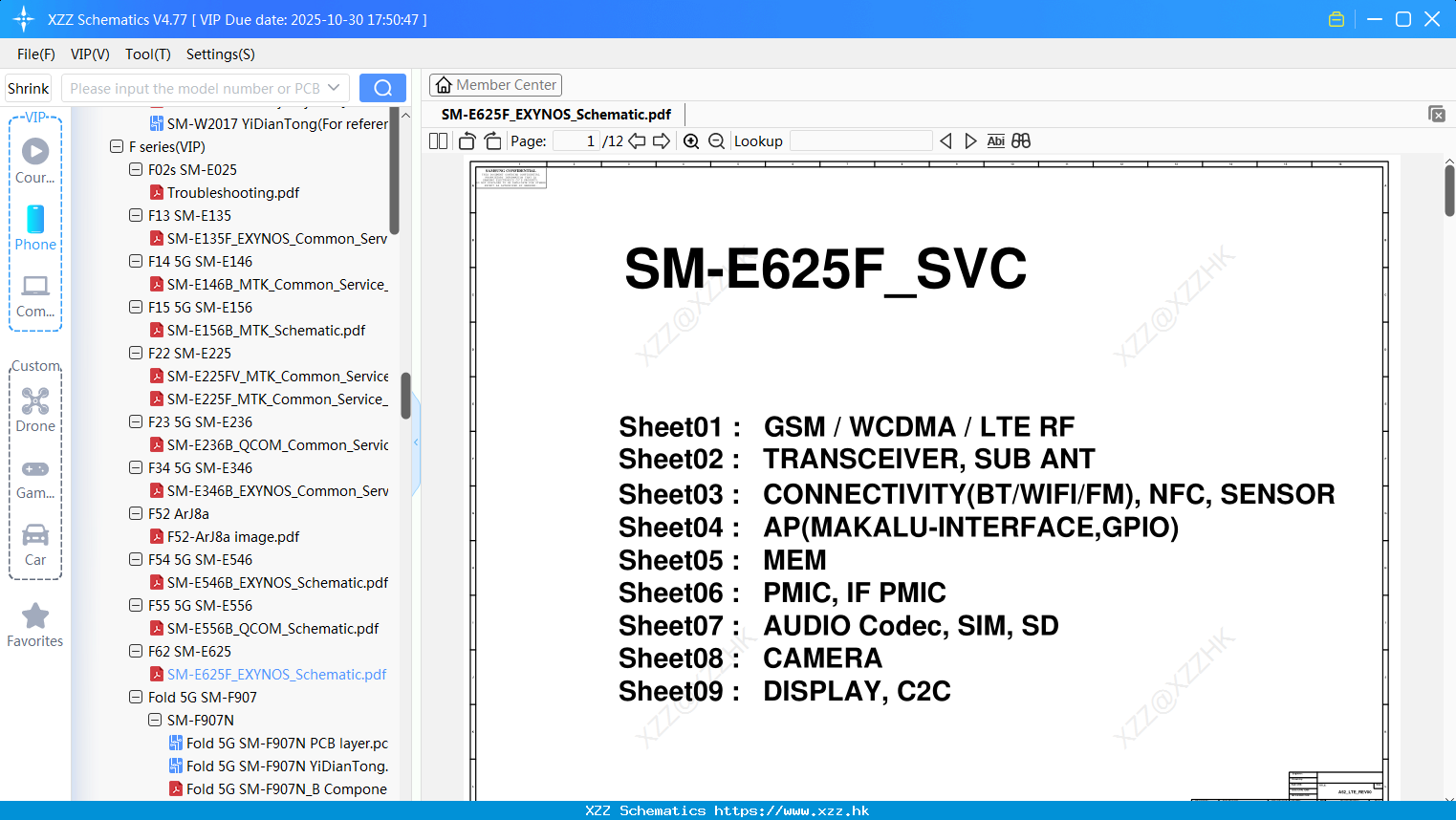1456x820 pixels.
Task: Open the Tool(T) menu
Action: 148,54
